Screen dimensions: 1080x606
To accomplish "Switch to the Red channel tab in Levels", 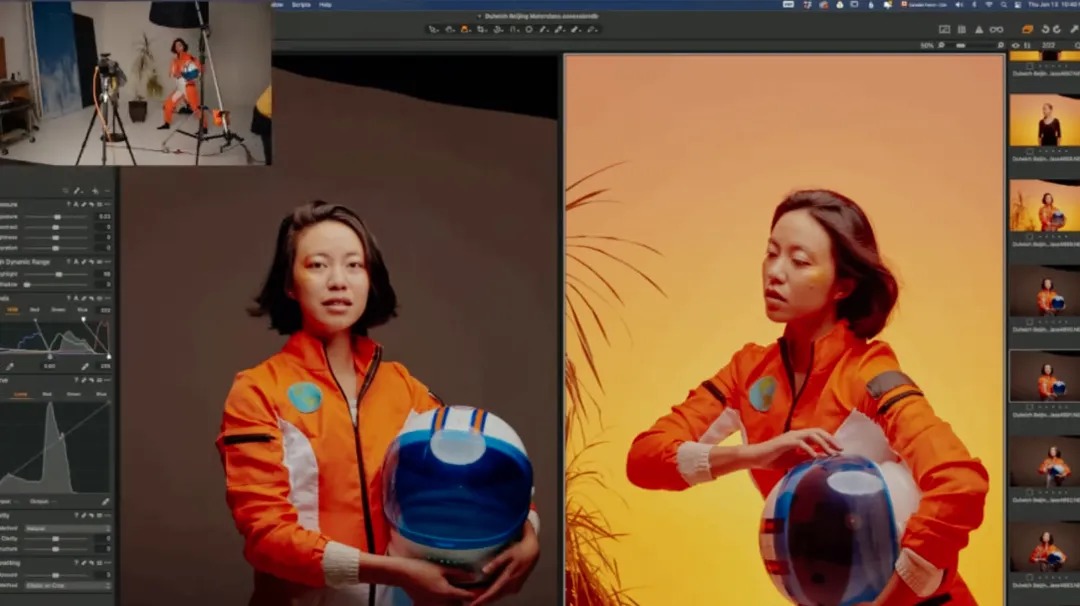I will [x=34, y=310].
